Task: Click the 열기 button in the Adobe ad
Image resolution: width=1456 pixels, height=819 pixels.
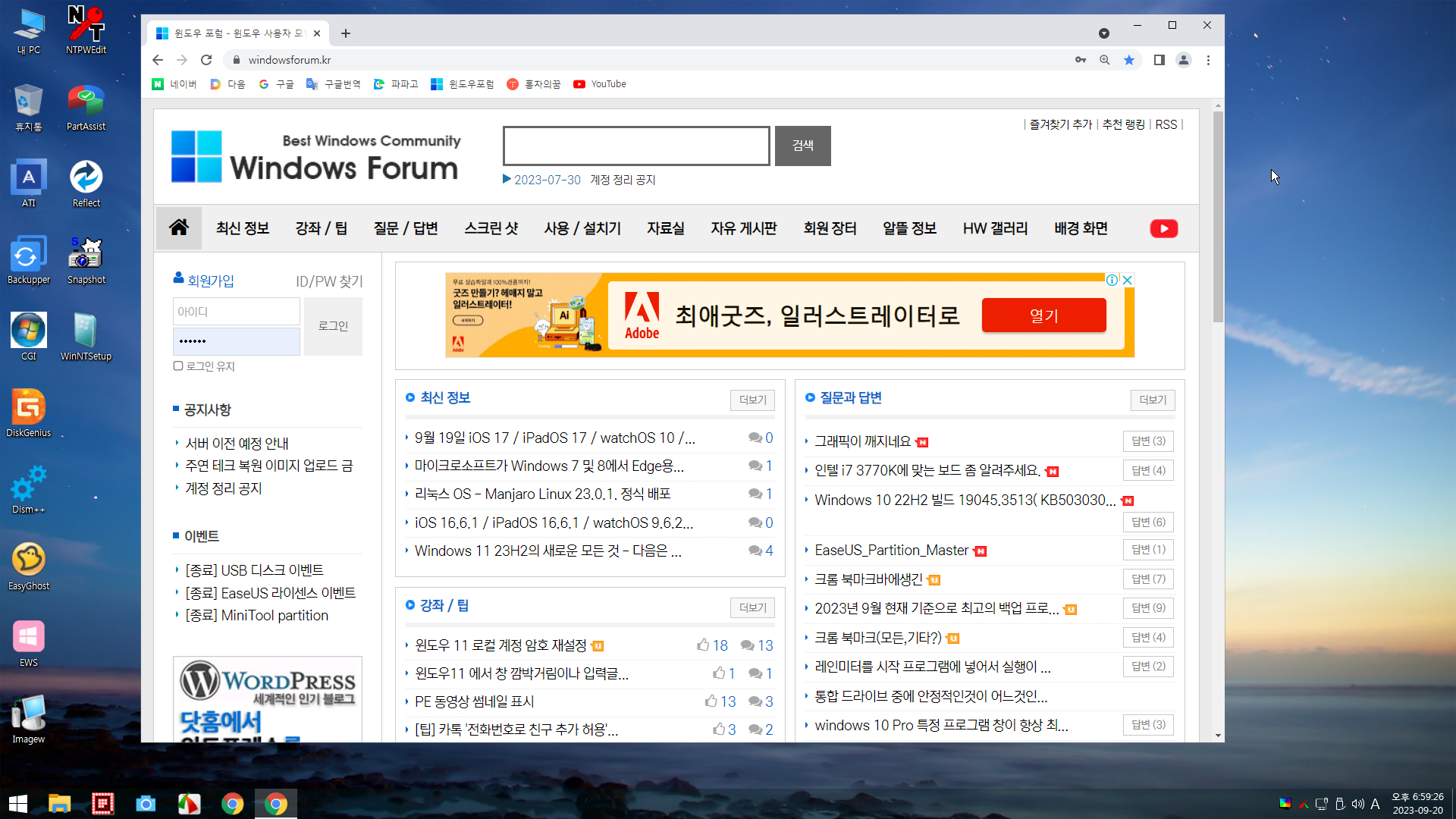Action: point(1044,315)
